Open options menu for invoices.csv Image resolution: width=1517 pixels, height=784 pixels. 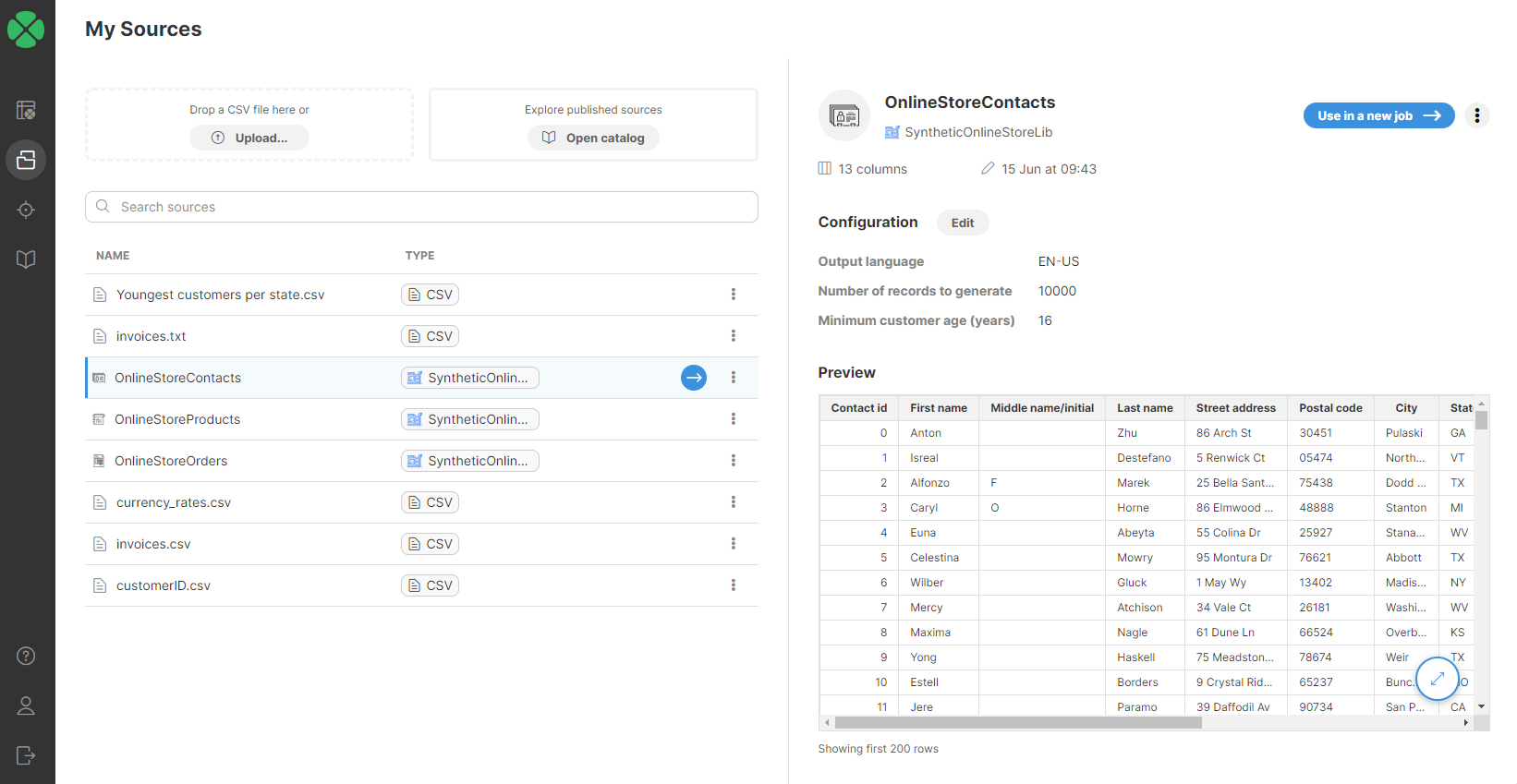[734, 544]
